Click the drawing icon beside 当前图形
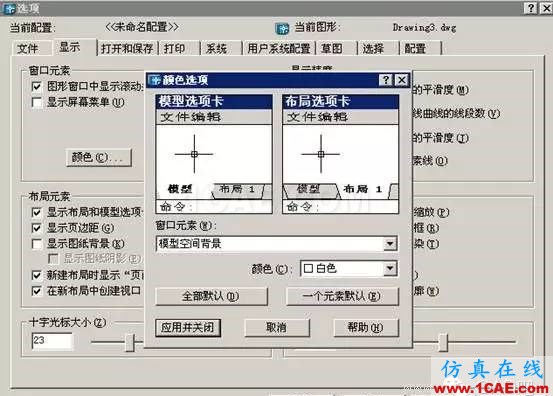The height and width of the screenshot is (396, 553). [282, 29]
